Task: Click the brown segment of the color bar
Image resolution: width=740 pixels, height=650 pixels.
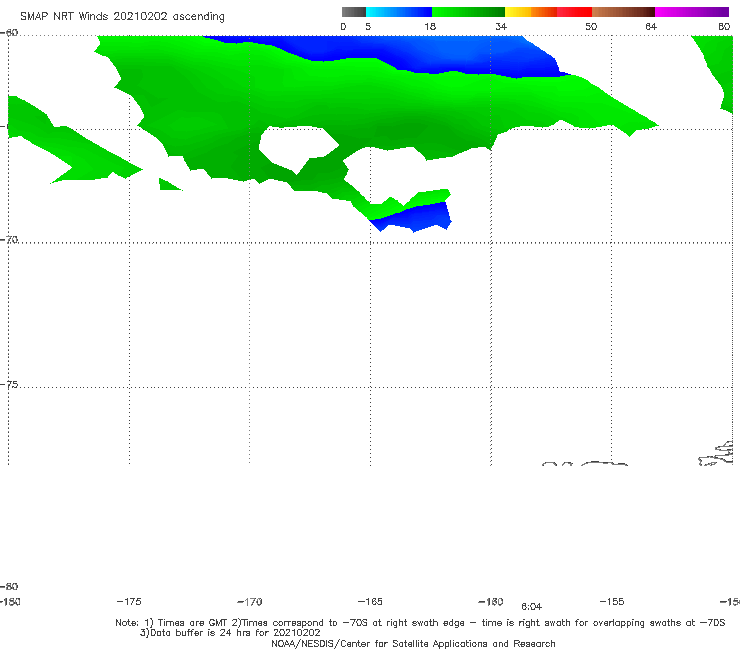Action: coord(623,12)
